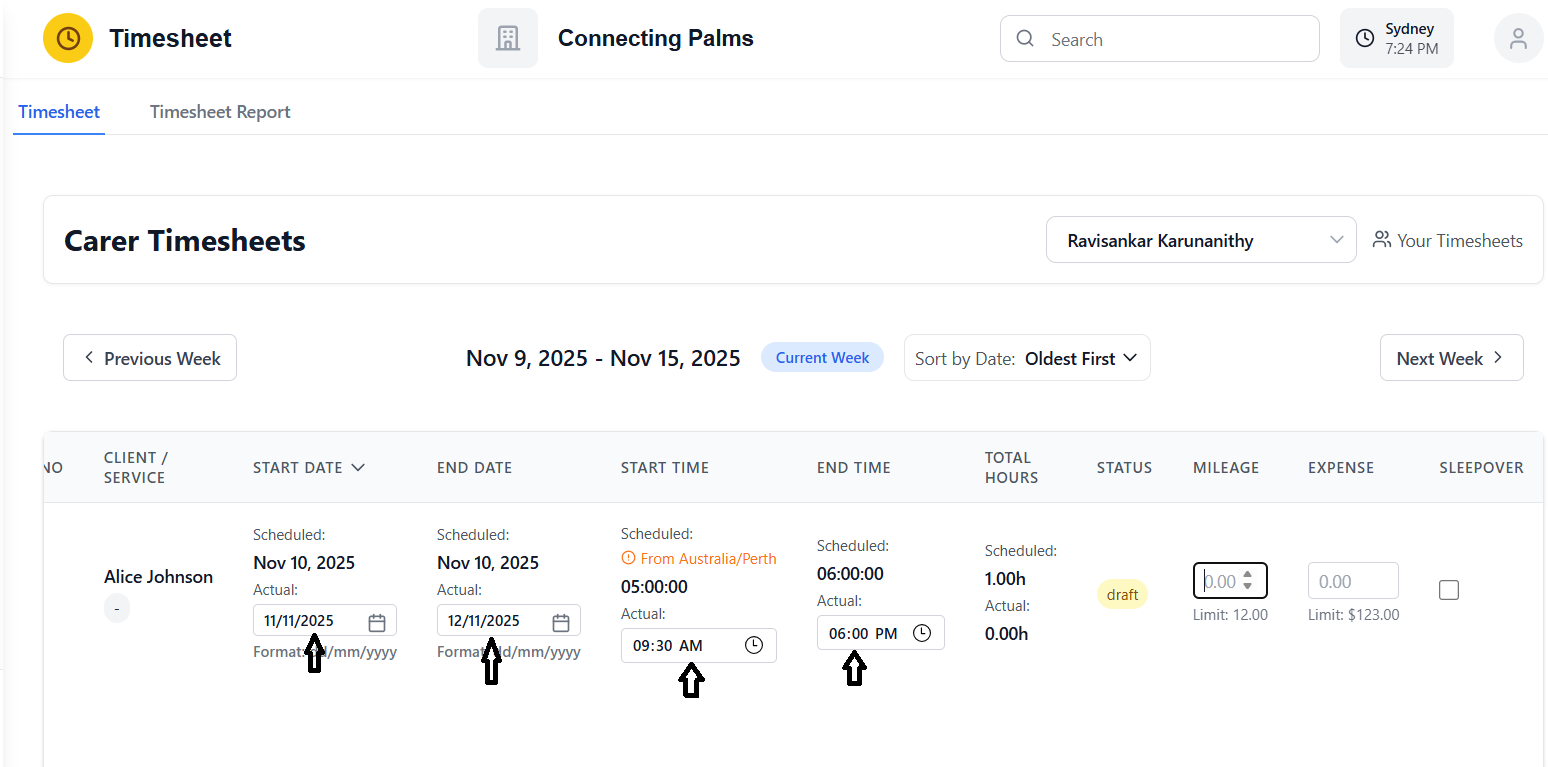The height and width of the screenshot is (767, 1548).
Task: Switch to the Timesheet Report tab
Action: [220, 112]
